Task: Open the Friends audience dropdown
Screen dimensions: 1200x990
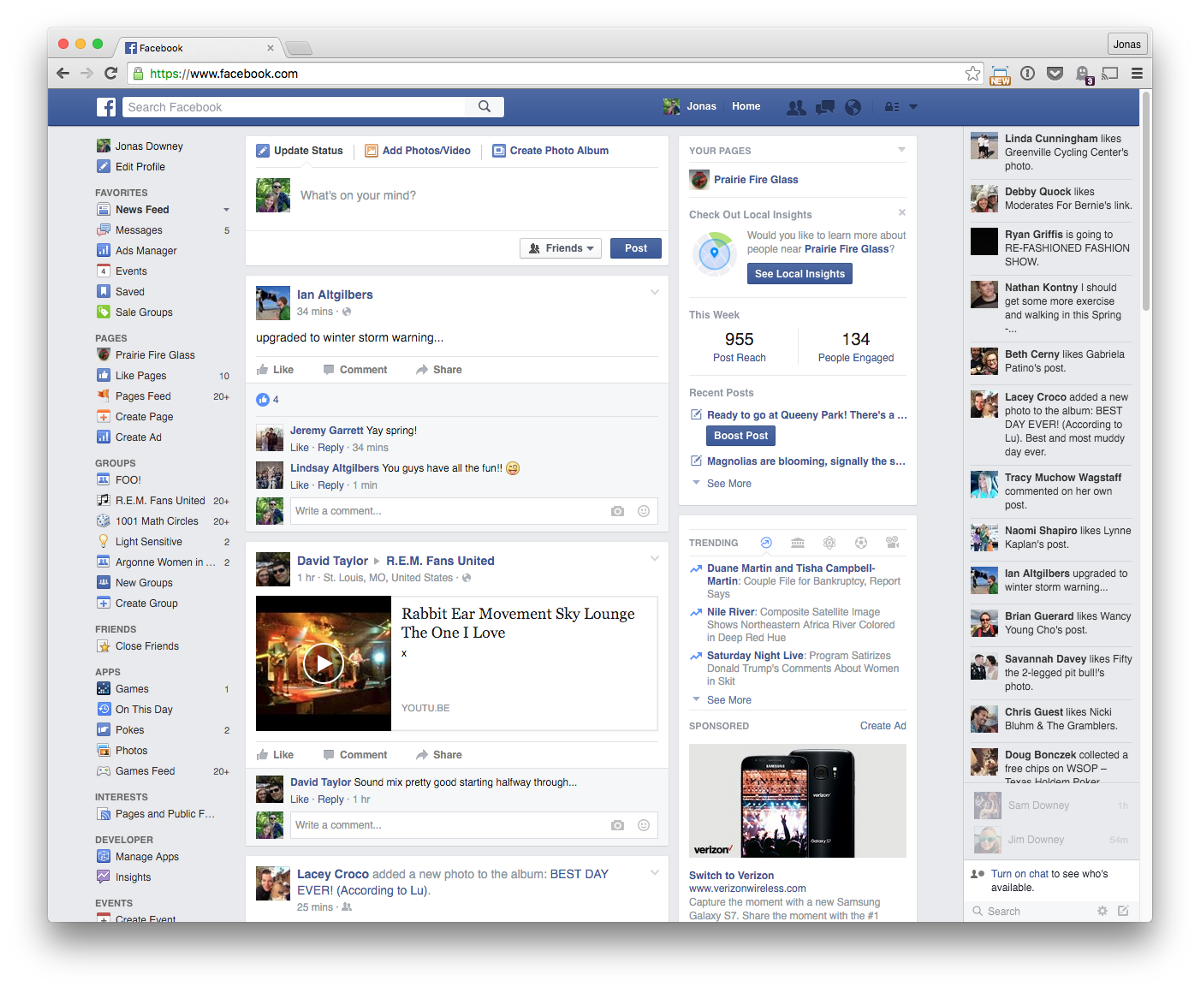Action: pos(561,248)
